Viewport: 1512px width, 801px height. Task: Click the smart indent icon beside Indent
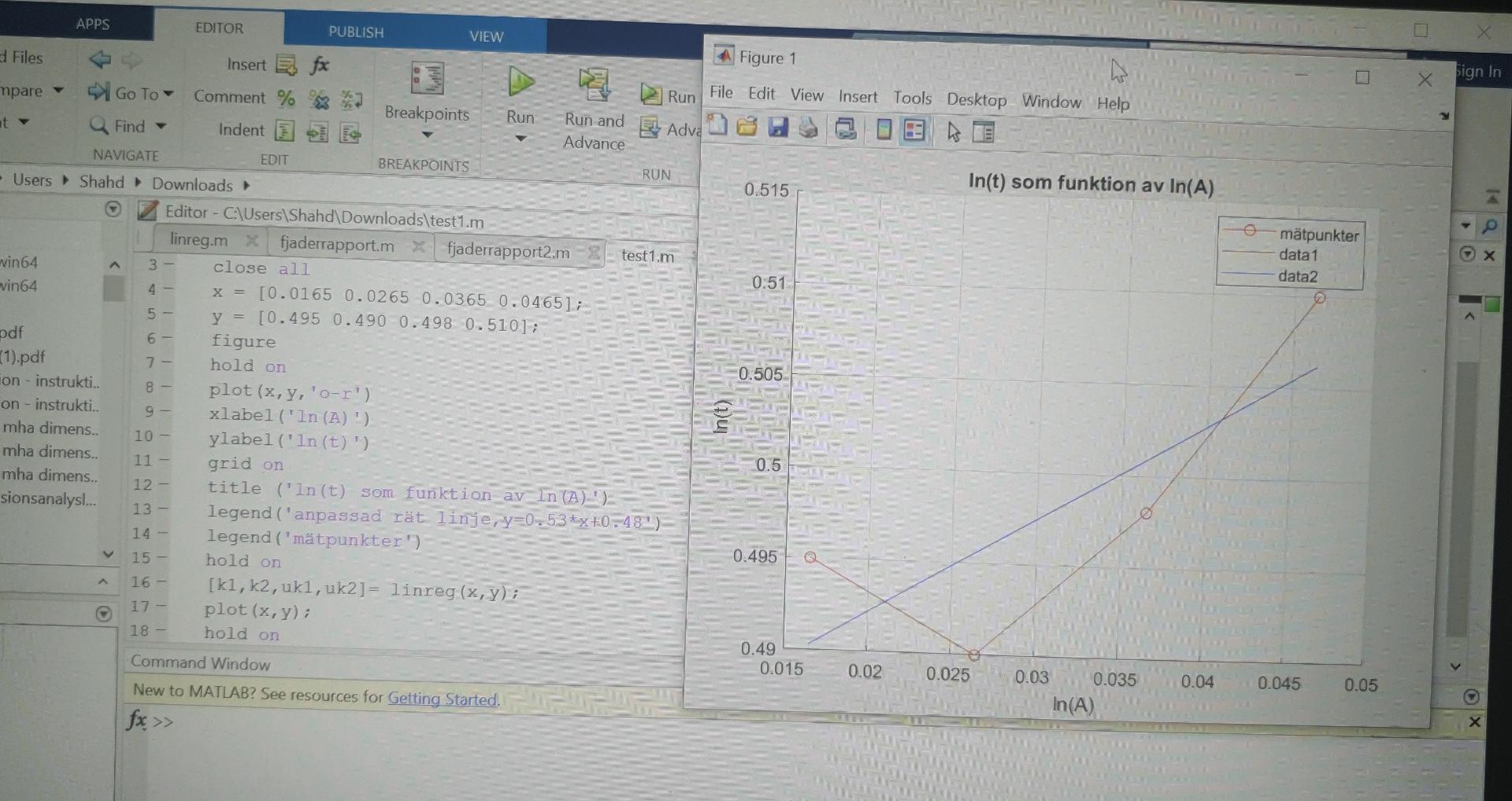point(284,131)
